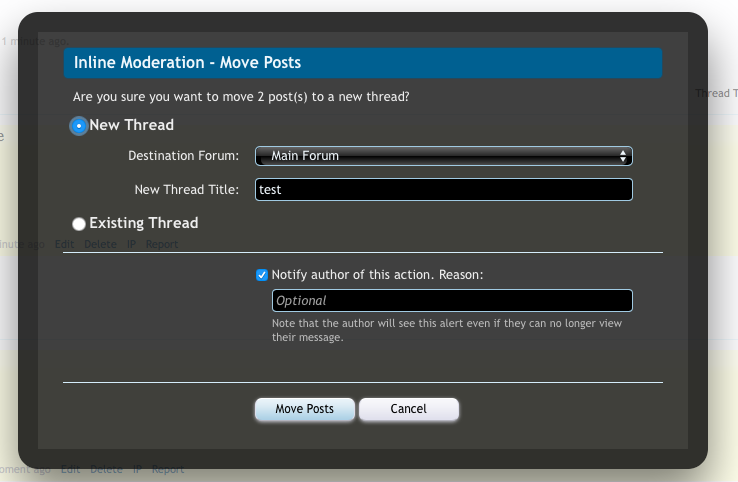Click into the New Thread Title field
Viewport: 738px width, 482px height.
click(443, 189)
